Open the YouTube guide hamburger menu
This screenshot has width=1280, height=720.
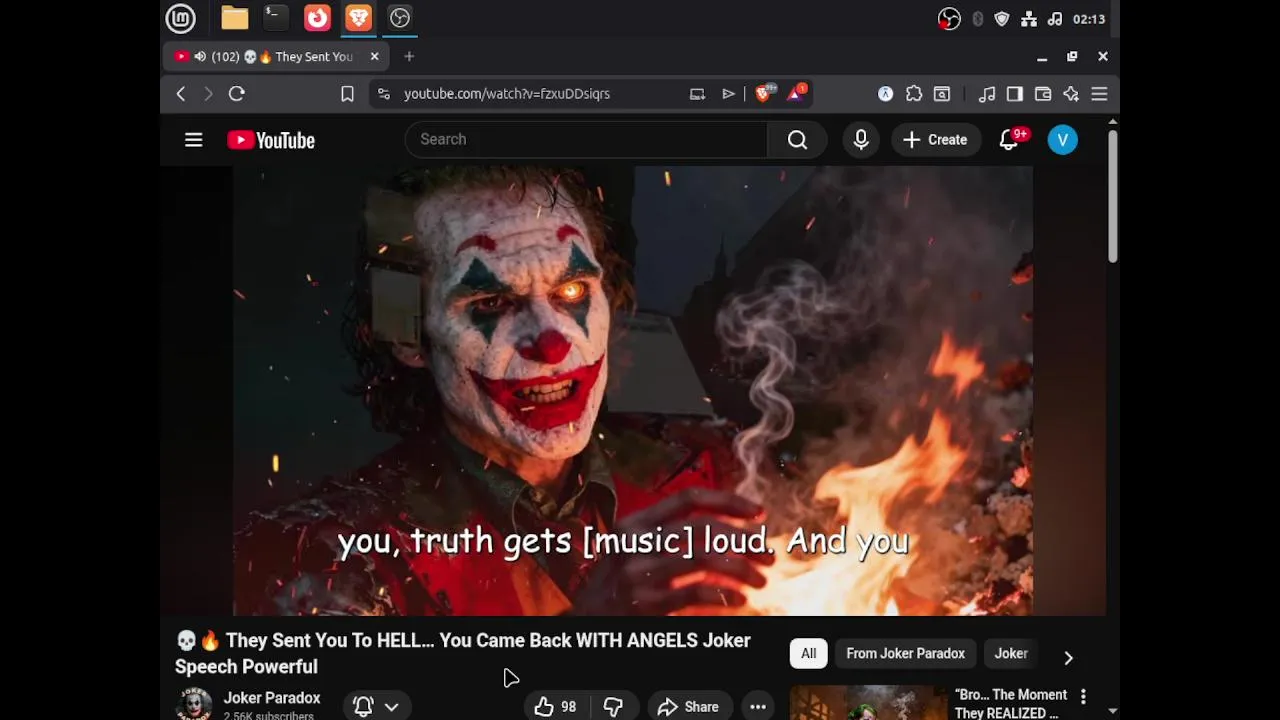point(194,140)
